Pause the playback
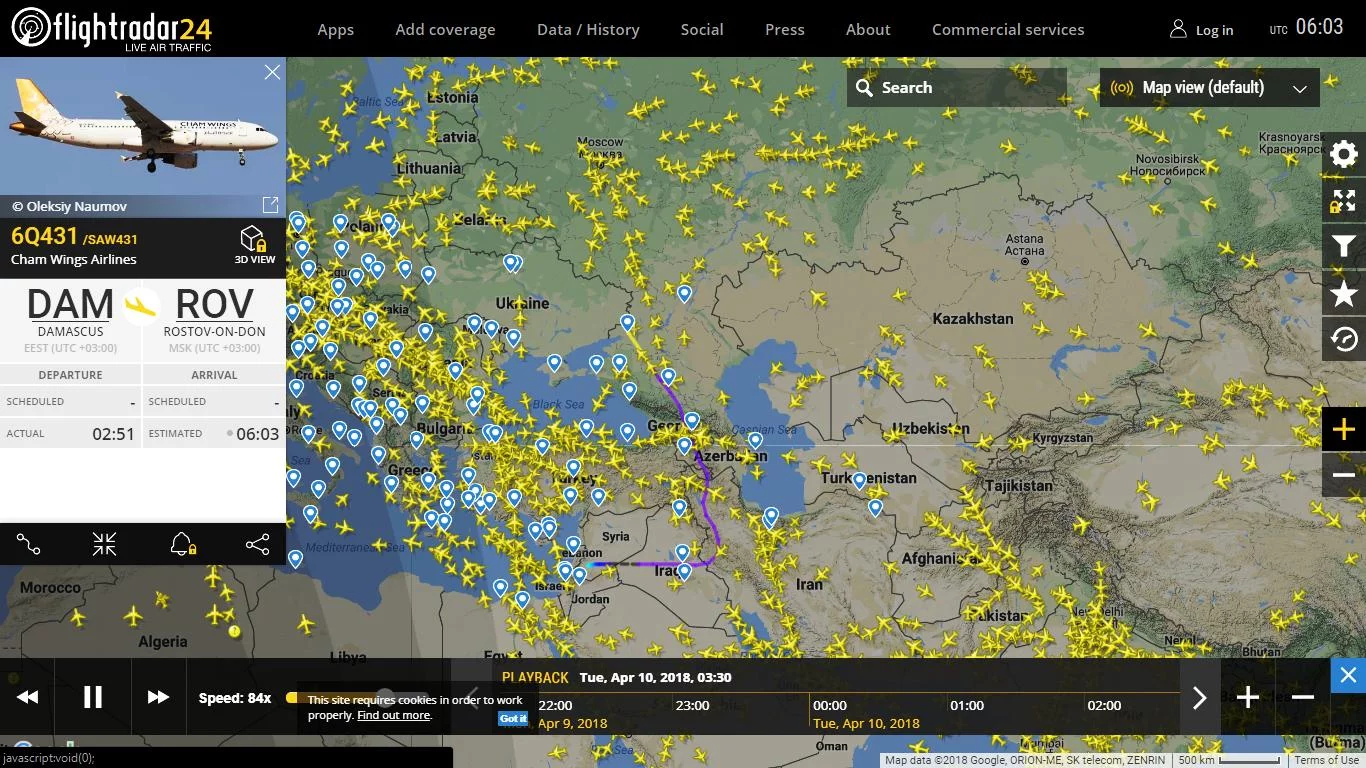1366x768 pixels. (92, 697)
